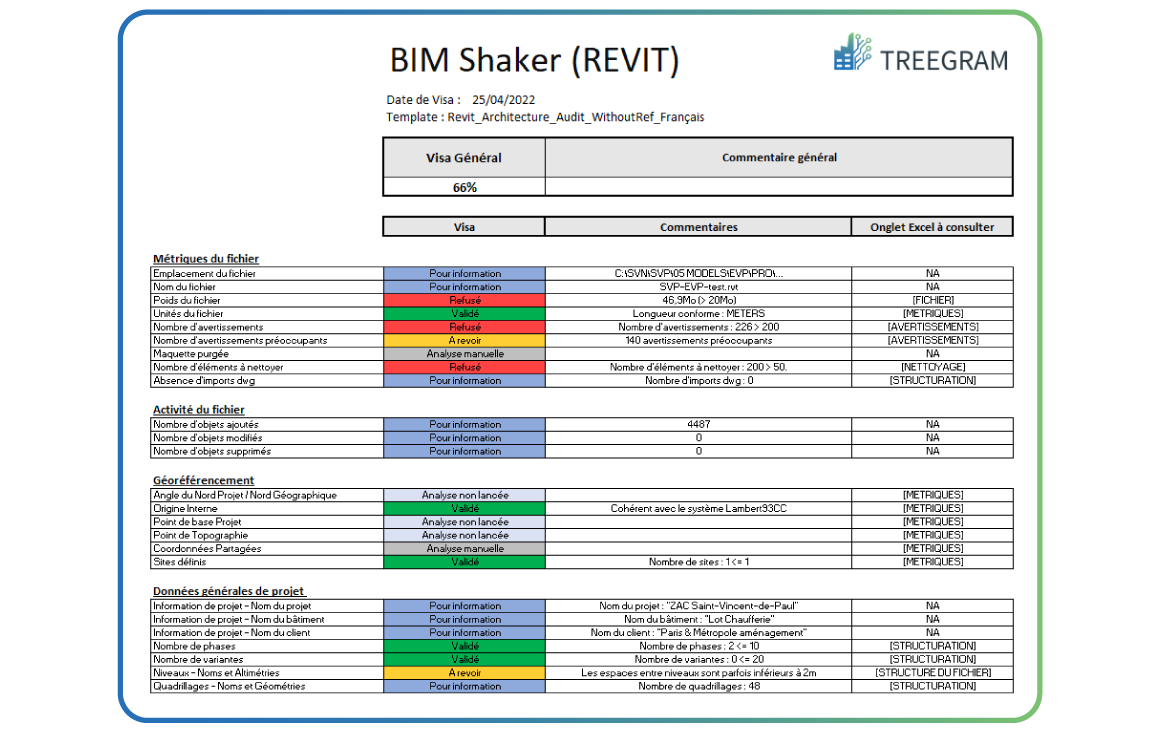Click Cohérent avec le système Lambert93CC cell

[699, 509]
